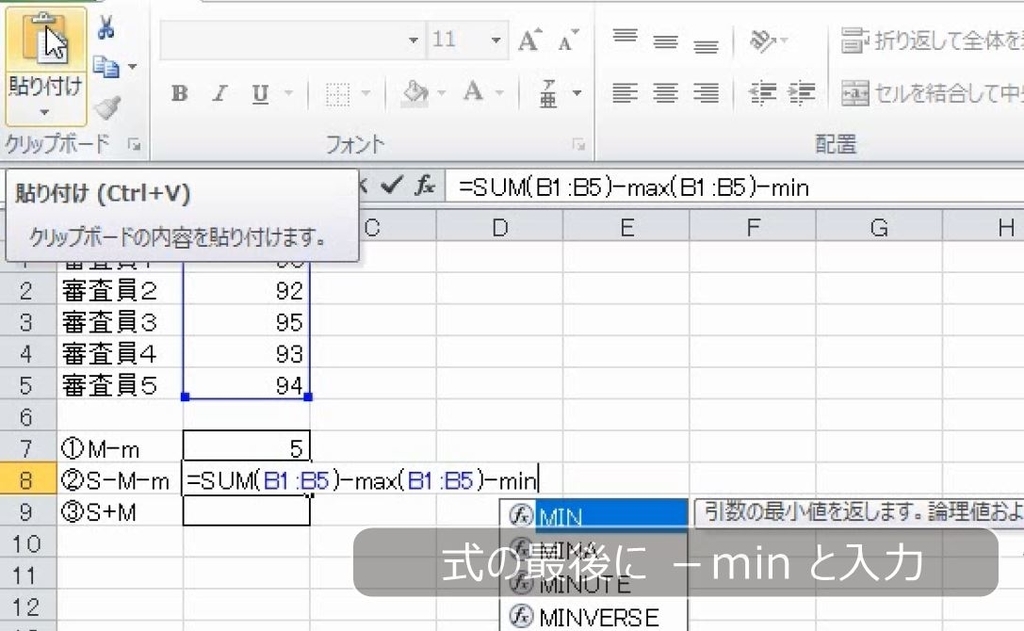
Task: Click cell containing 審査員2
Action: [120, 291]
